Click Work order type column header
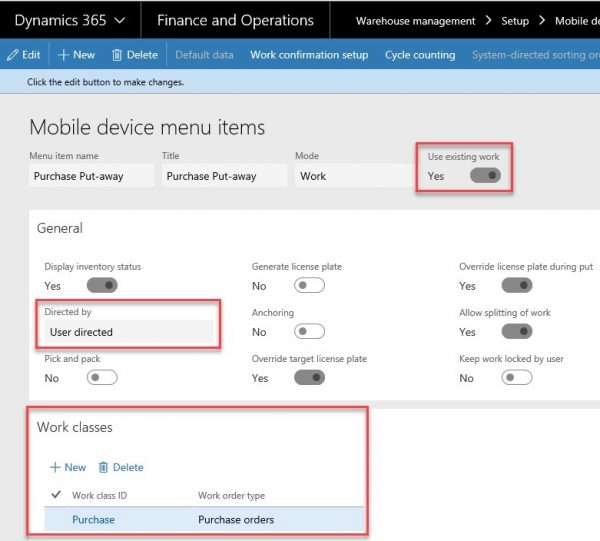The width and height of the screenshot is (600, 541). (x=232, y=495)
